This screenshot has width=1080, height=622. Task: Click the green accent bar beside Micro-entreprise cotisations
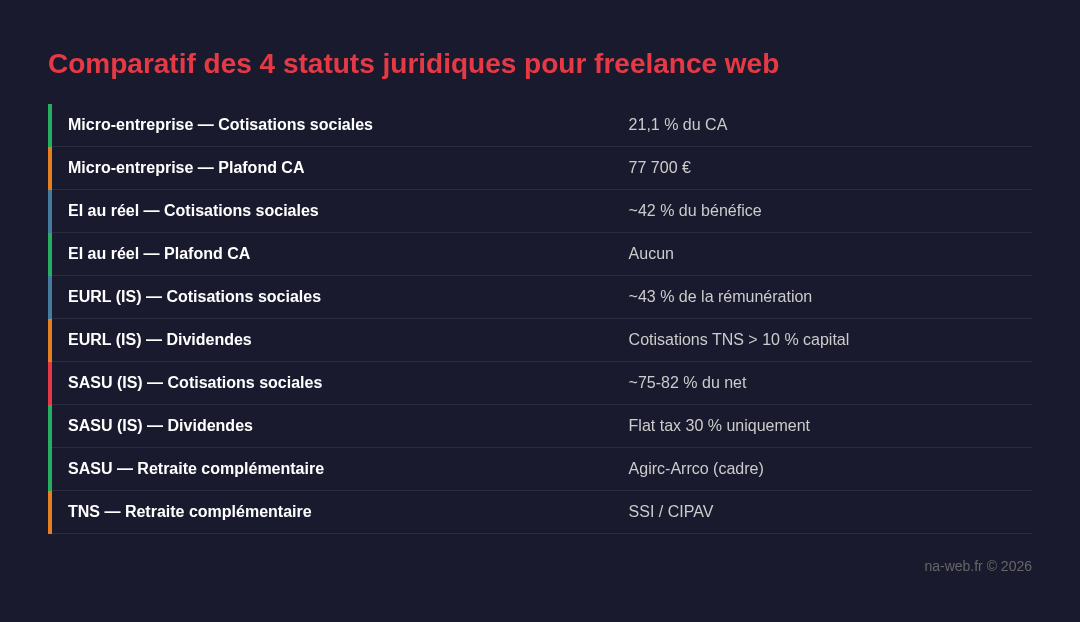coord(51,125)
